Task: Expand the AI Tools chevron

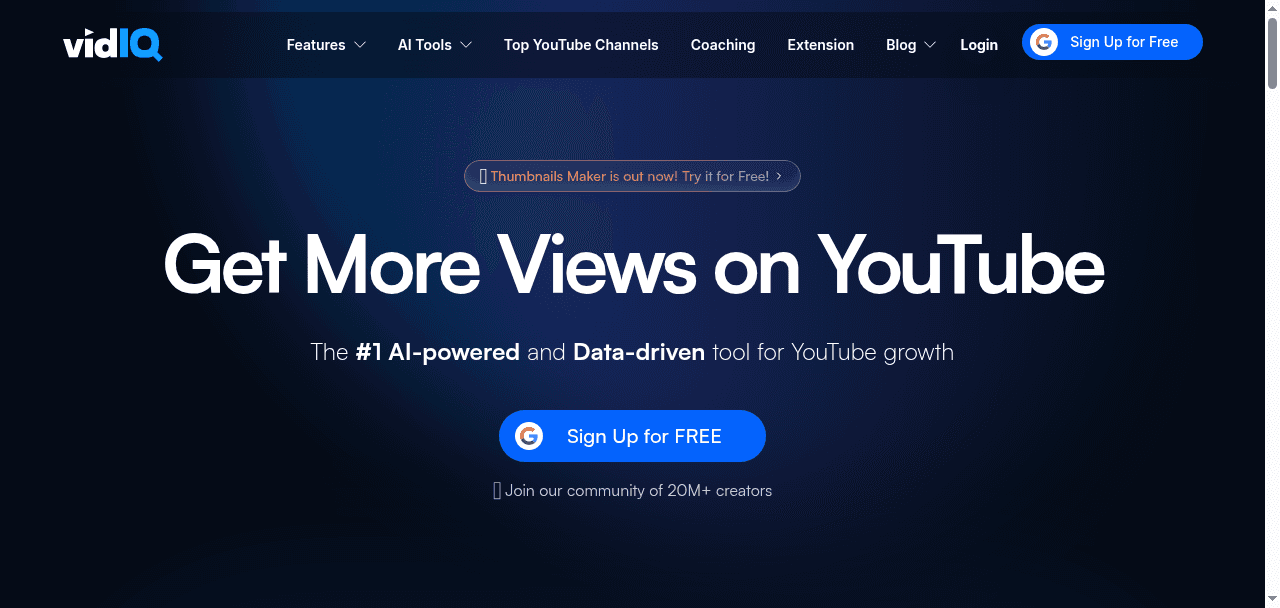Action: tap(466, 45)
